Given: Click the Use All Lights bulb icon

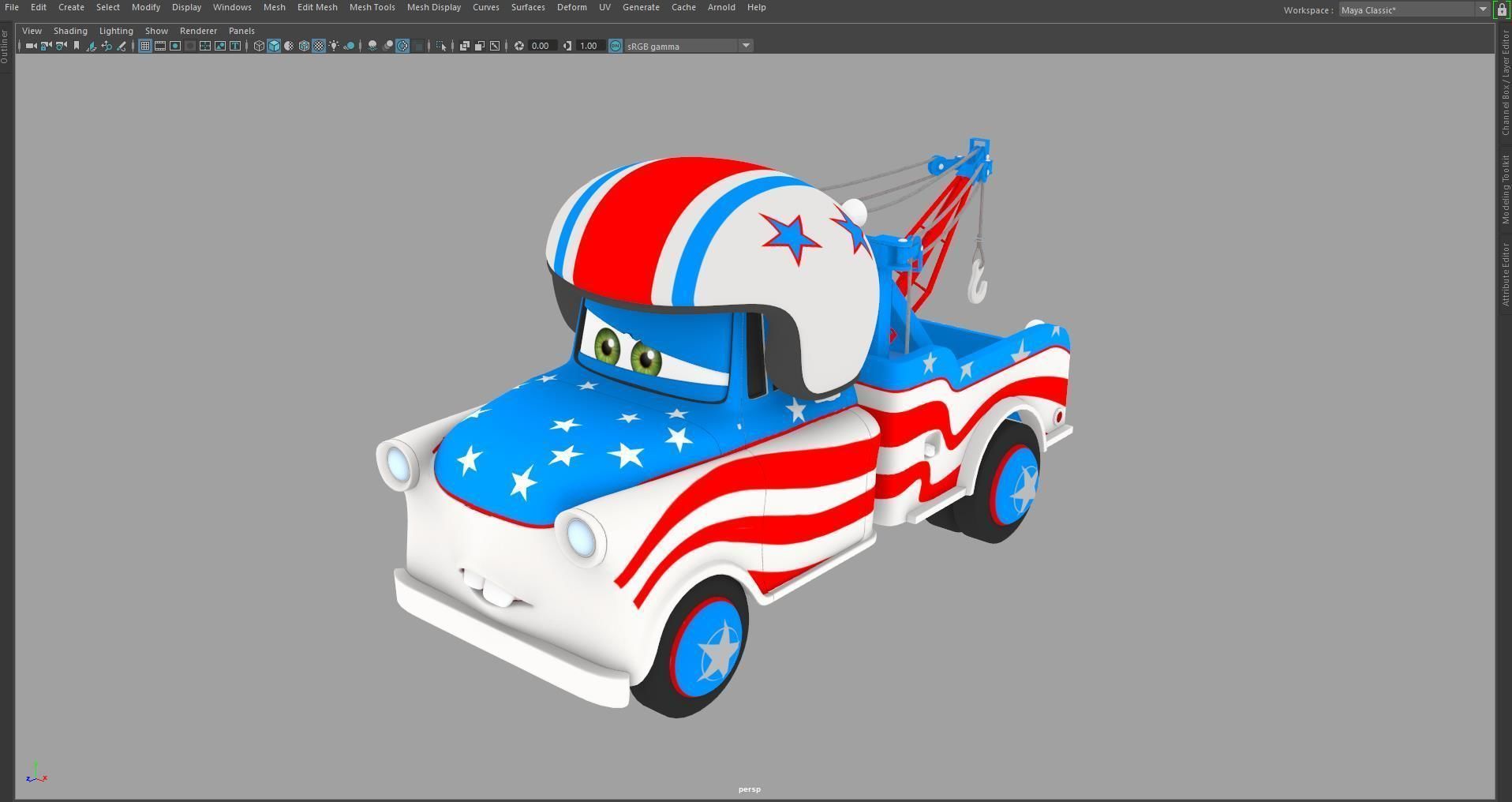Looking at the screenshot, I should pos(334,46).
